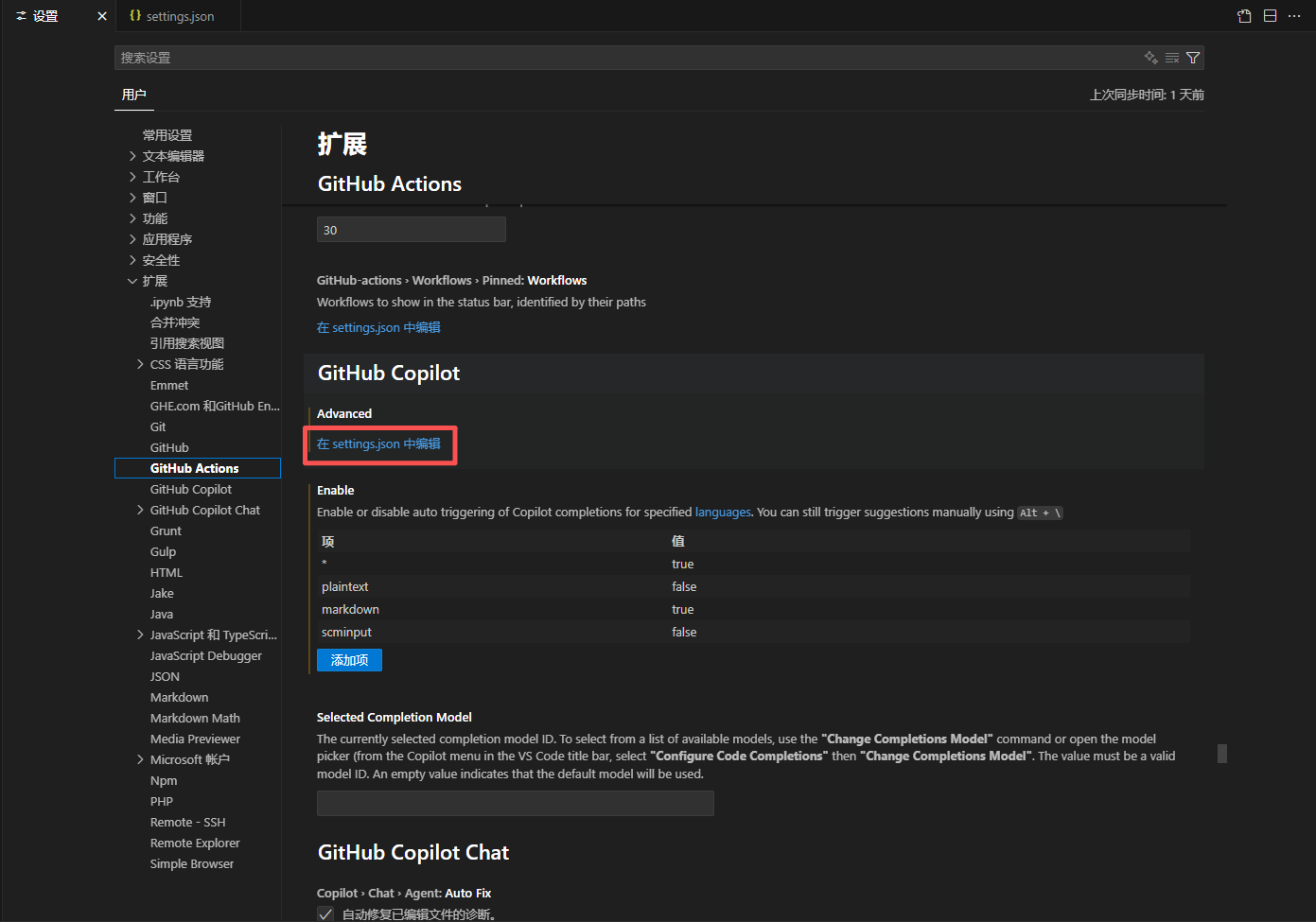Open PHP extension settings

tap(162, 801)
